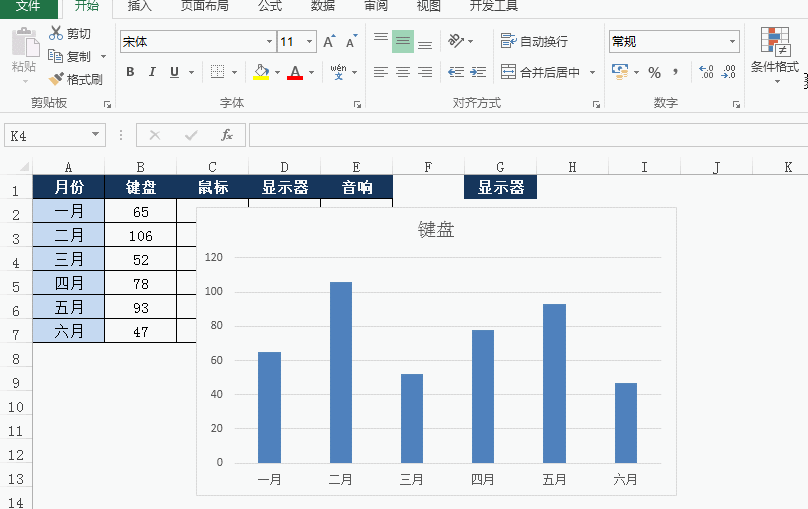Click the increase decimal places icon
Image resolution: width=808 pixels, height=509 pixels.
[x=706, y=72]
